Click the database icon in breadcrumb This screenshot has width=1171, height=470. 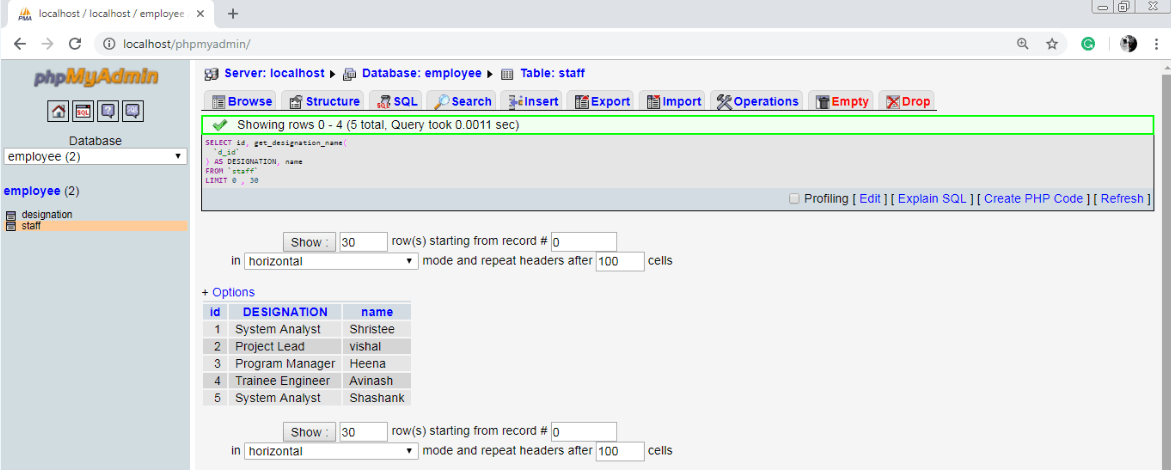(350, 74)
